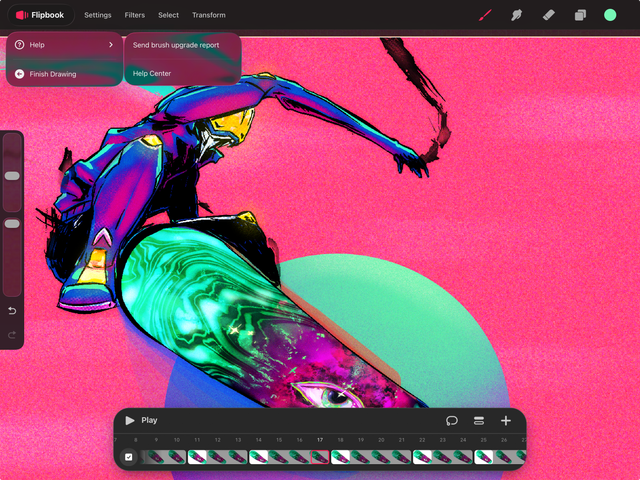Select the brush tool icon
The height and width of the screenshot is (480, 640).
(x=485, y=15)
